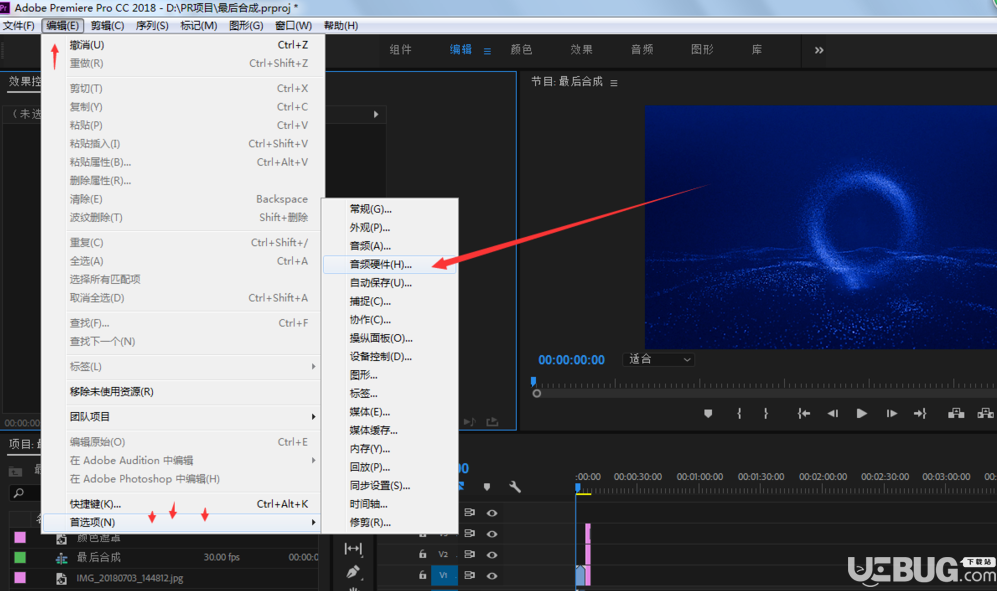Expand workspace overflow chevron >>
Viewport: 997px width, 591px height.
click(819, 50)
